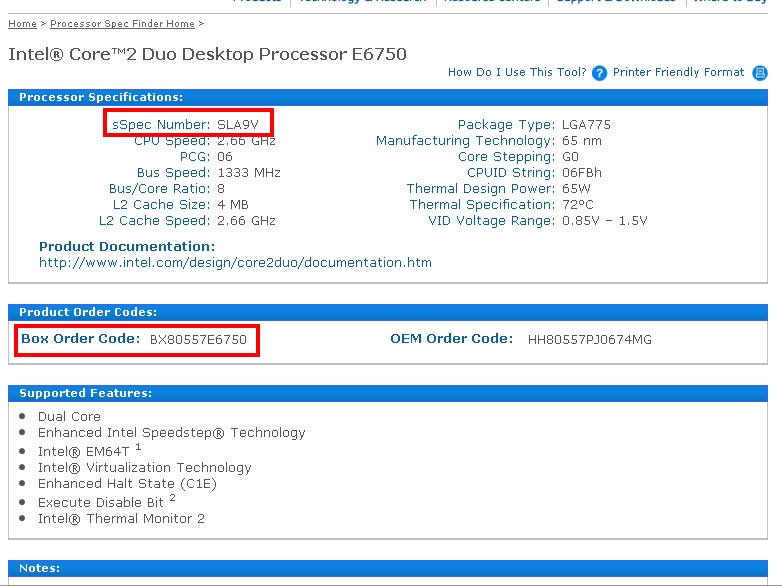782x586 pixels.
Task: Click Thermal Specification value 72°C
Action: [578, 204]
